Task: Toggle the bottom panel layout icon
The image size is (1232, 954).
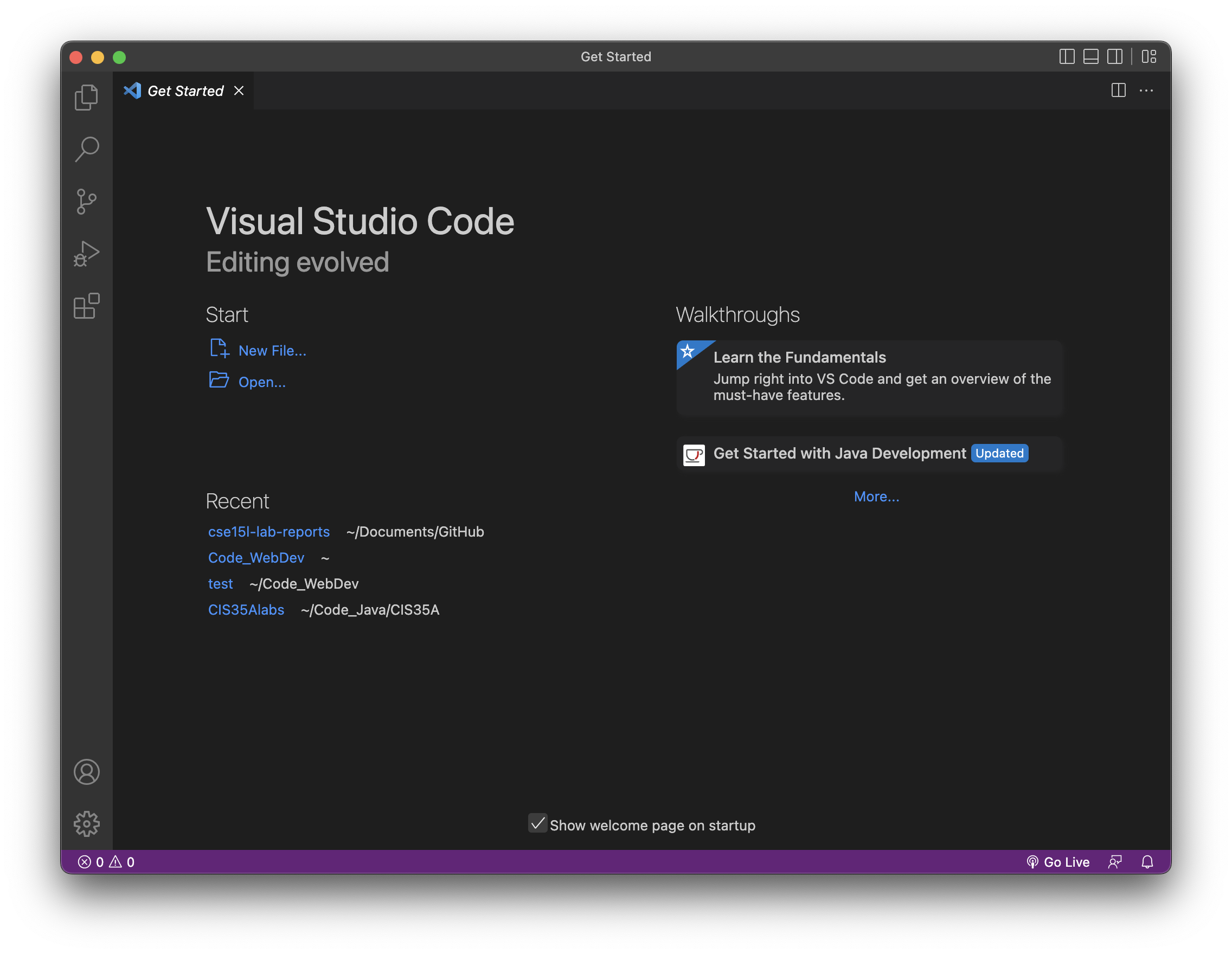Action: tap(1090, 56)
